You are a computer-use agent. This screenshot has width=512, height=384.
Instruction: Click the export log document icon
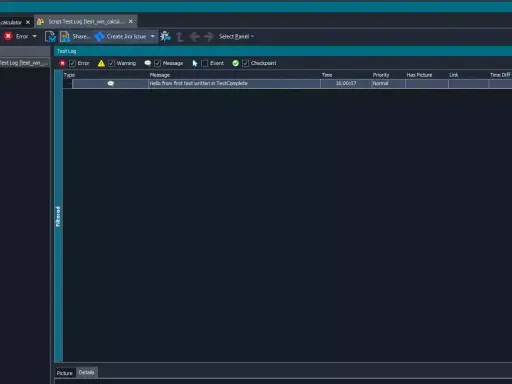pyautogui.click(x=50, y=37)
